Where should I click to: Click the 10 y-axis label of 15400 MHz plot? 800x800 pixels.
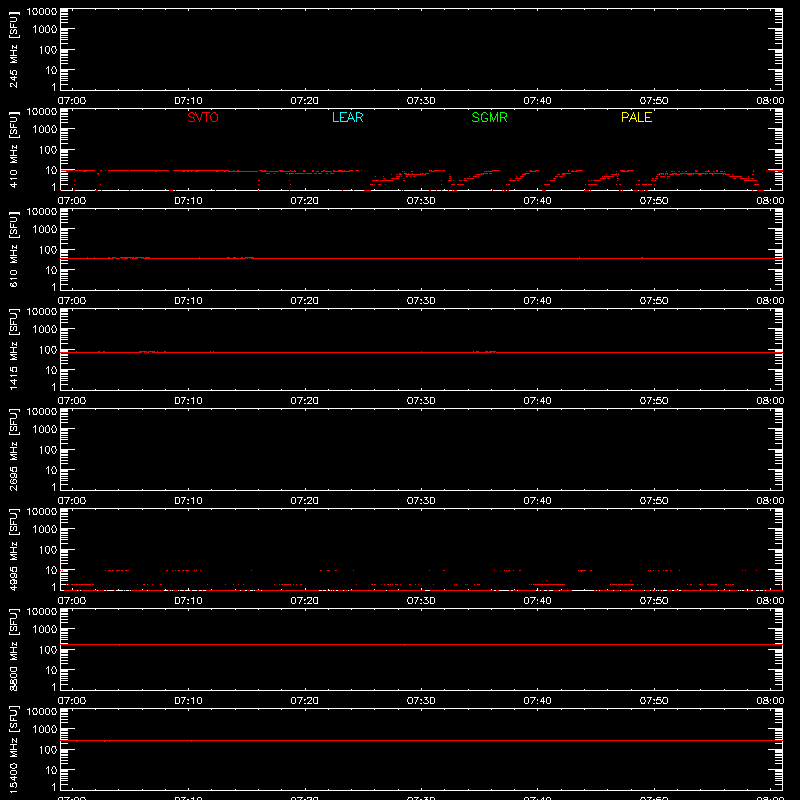pos(51,770)
